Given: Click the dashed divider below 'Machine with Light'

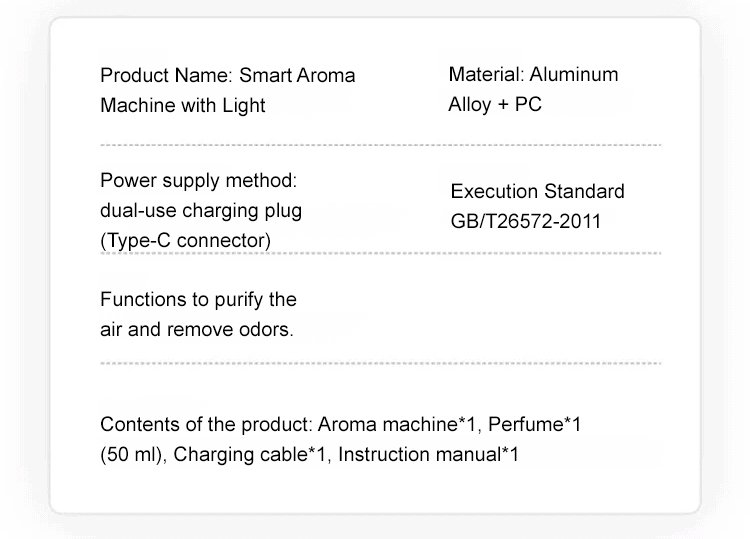Looking at the screenshot, I should [x=380, y=145].
